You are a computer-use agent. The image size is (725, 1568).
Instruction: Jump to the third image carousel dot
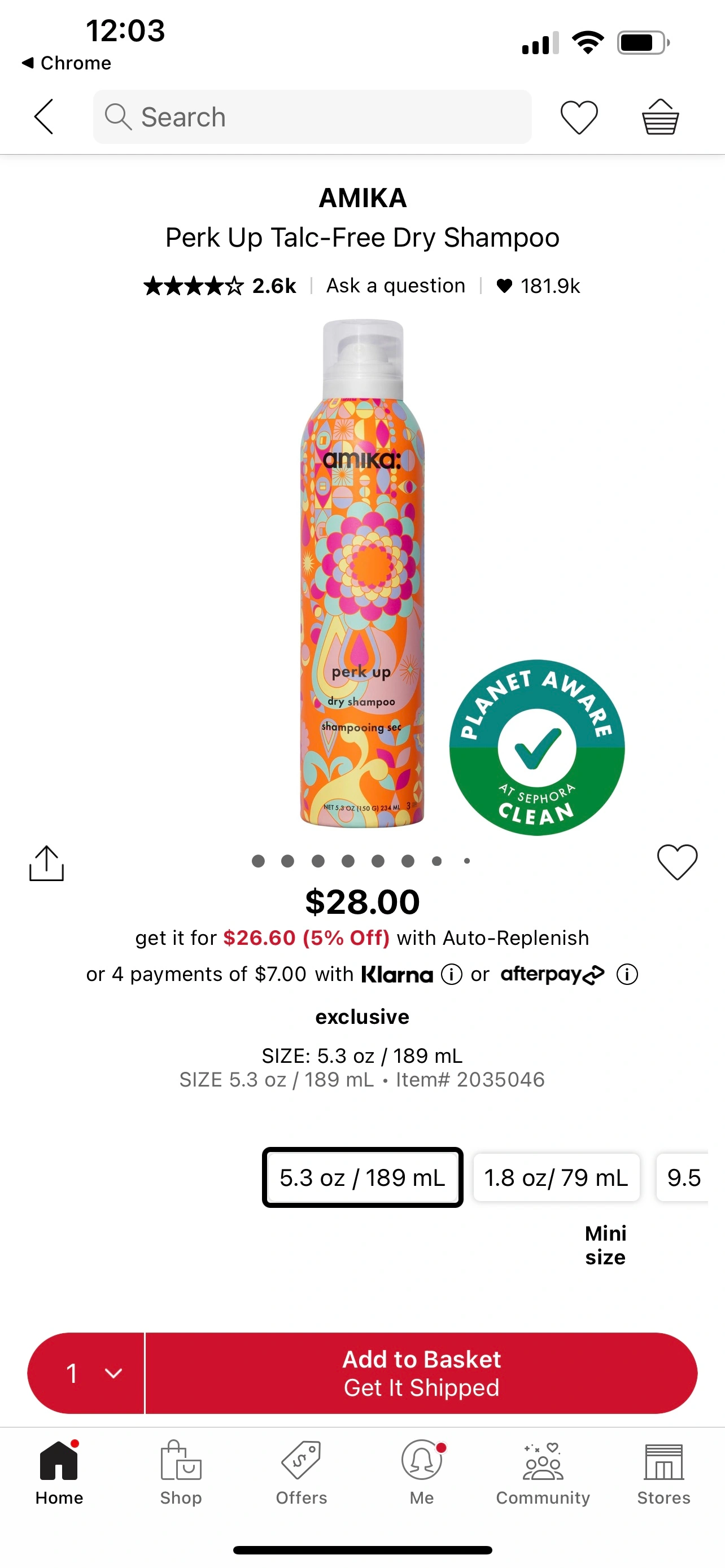point(318,861)
